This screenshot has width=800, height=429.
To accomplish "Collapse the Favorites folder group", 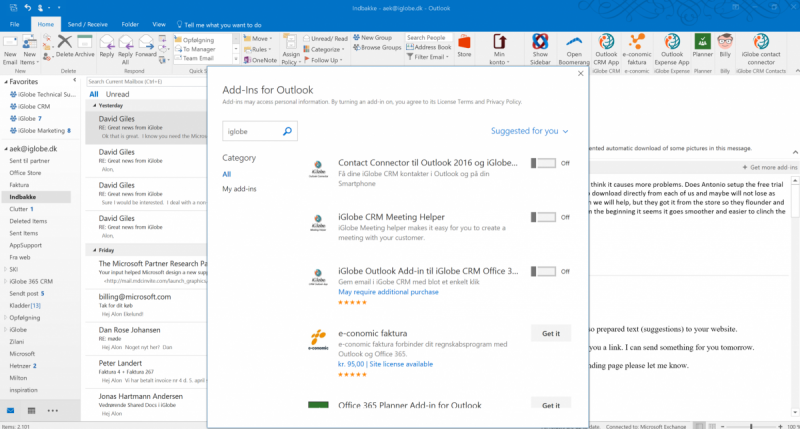I will (6, 82).
